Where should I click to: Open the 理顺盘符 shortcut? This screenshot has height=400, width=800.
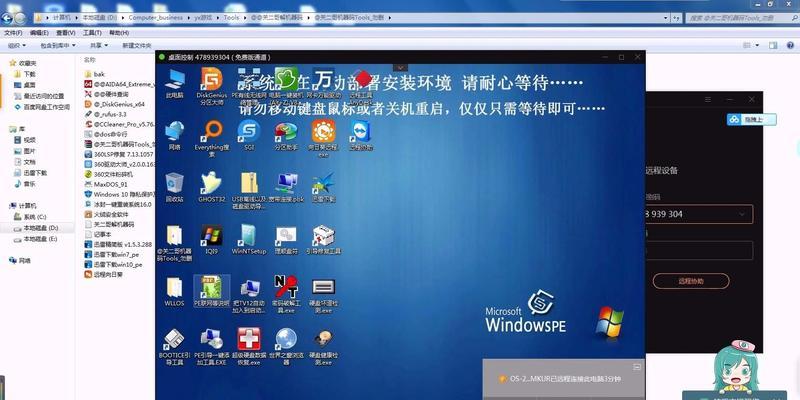[x=286, y=240]
